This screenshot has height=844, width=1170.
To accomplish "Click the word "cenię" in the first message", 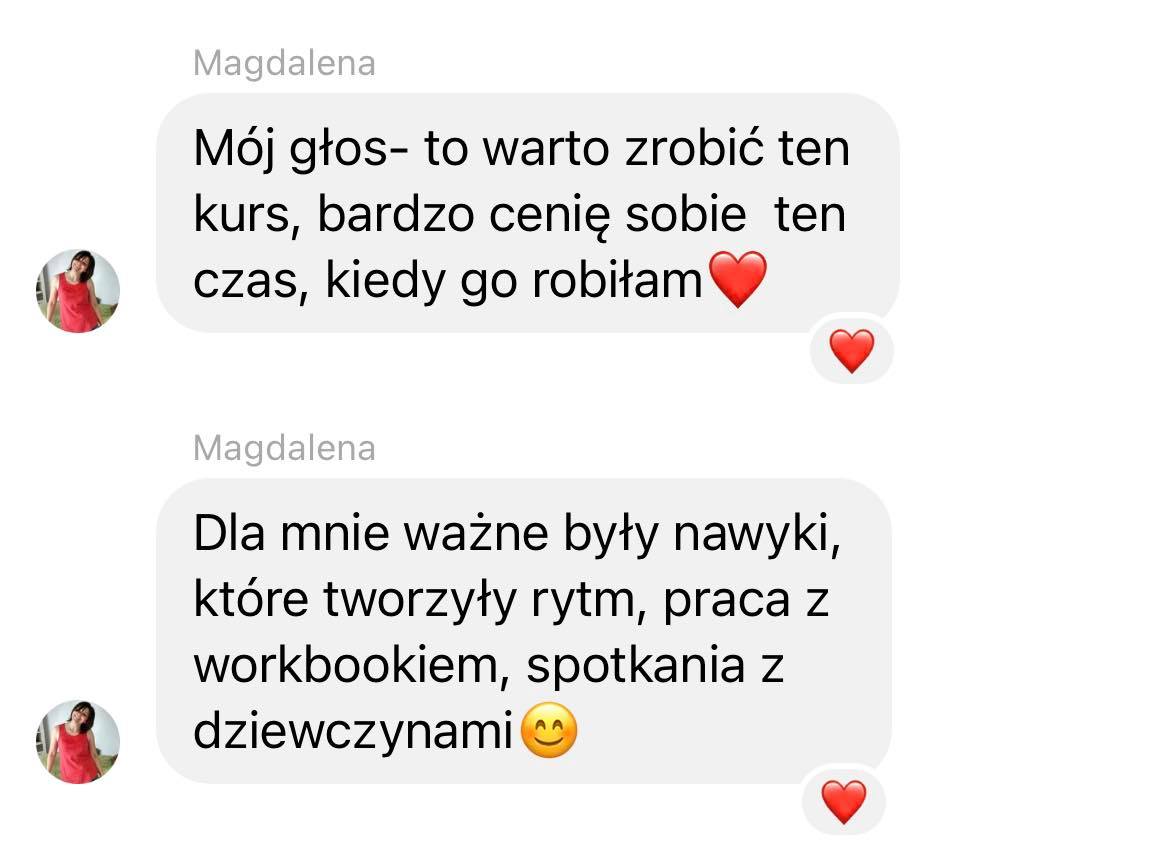I will tap(550, 216).
